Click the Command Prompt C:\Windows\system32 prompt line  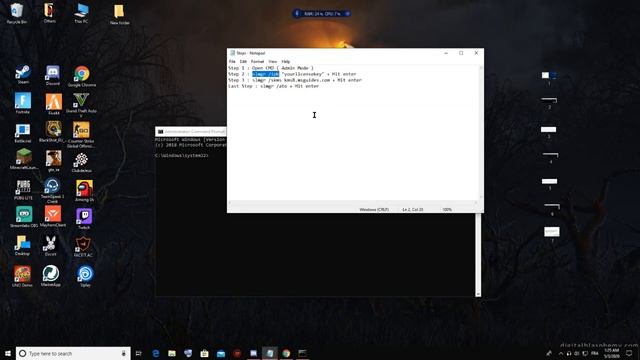click(182, 156)
